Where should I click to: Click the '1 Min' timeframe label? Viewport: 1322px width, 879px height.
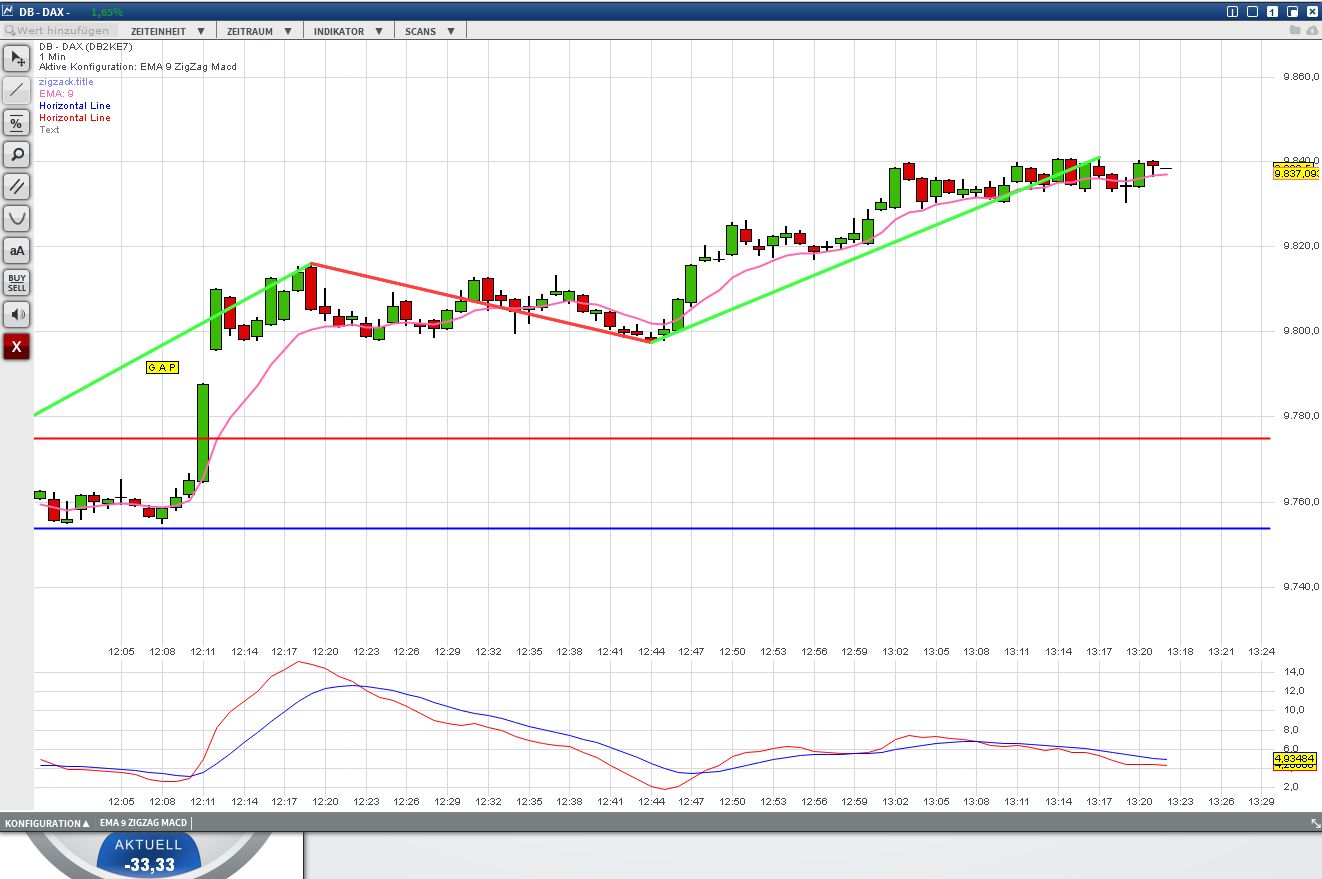click(x=53, y=57)
